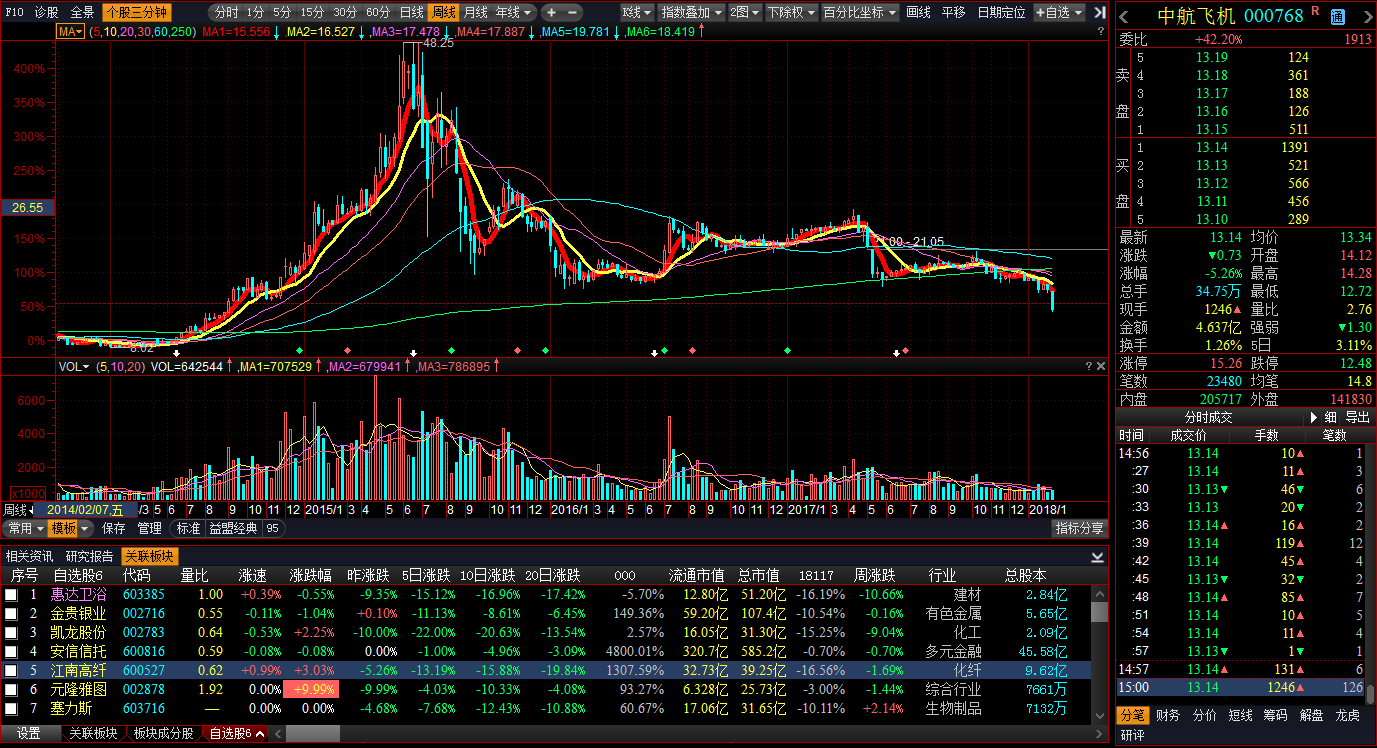The height and width of the screenshot is (748, 1377).
Task: Open the 研究报告 tab
Action: pyautogui.click(x=89, y=556)
